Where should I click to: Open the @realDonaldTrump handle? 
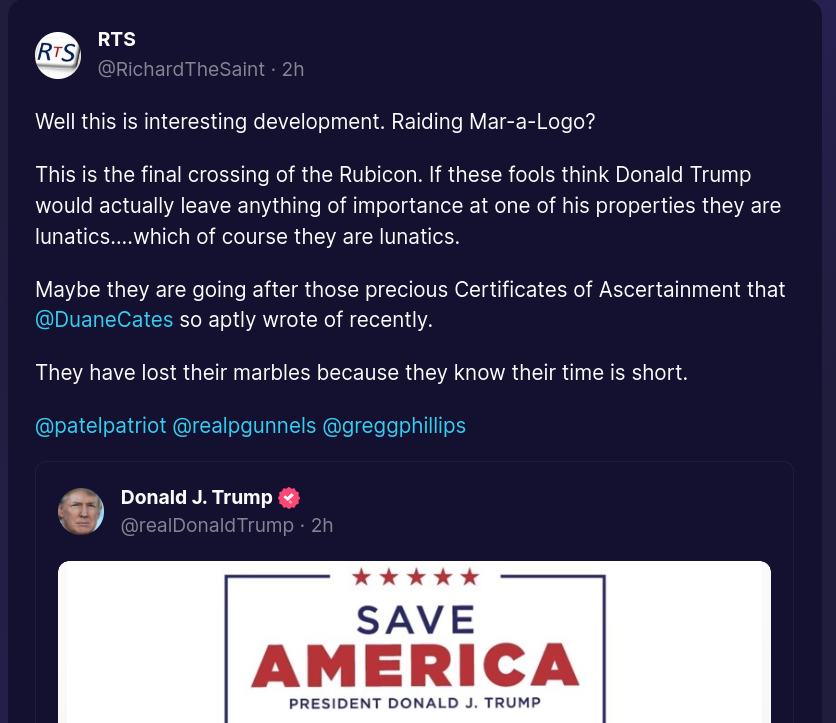click(x=207, y=525)
